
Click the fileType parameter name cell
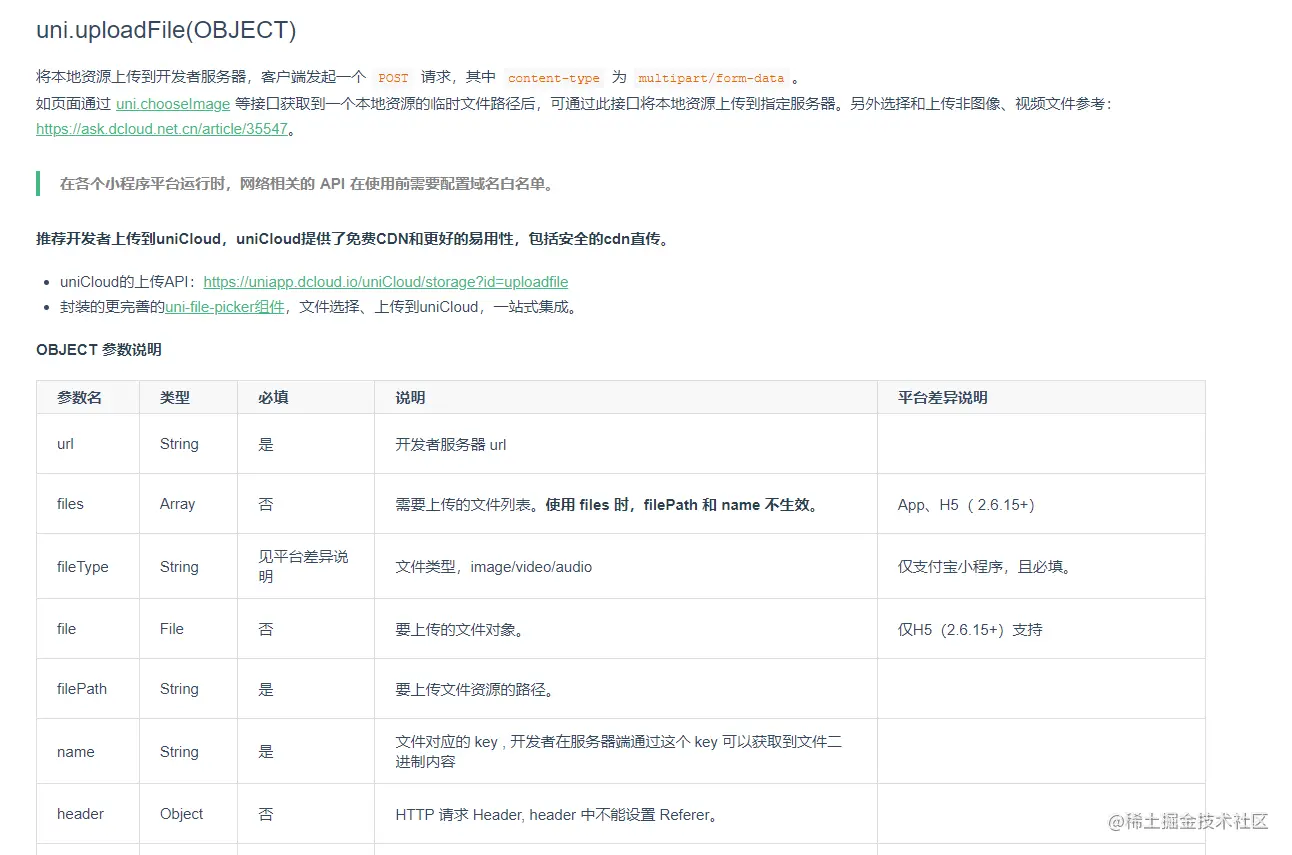[88, 567]
